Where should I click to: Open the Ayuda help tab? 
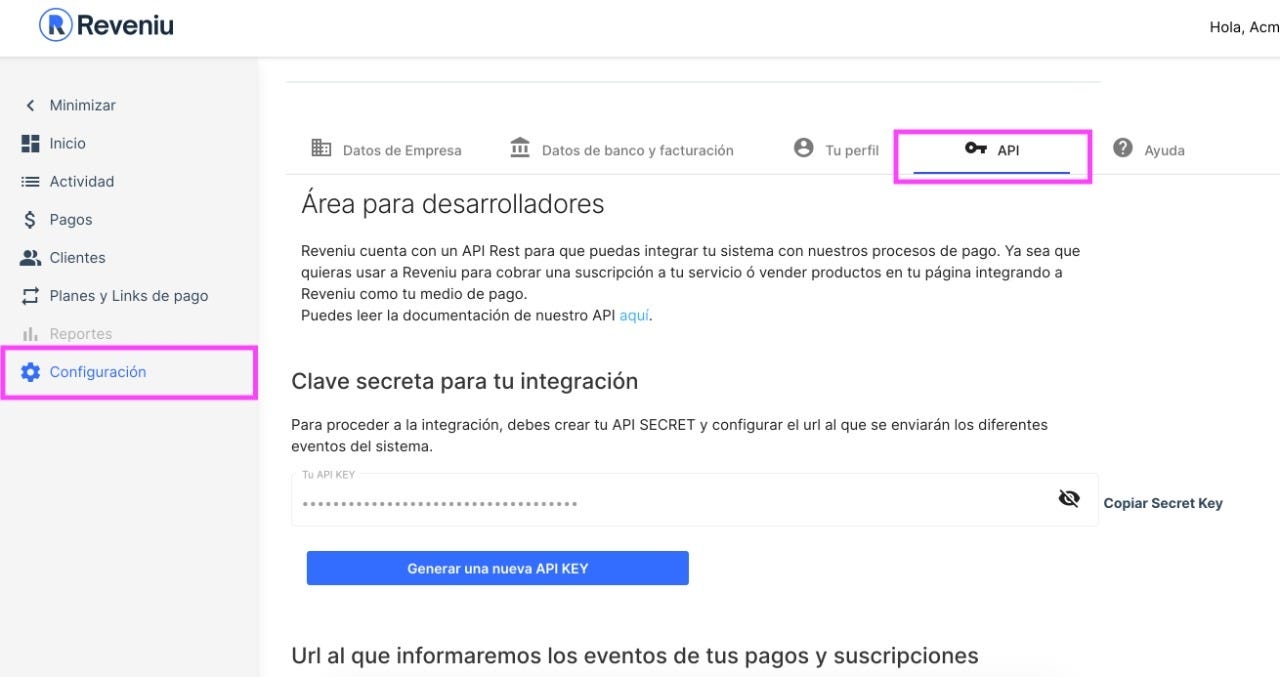1149,150
